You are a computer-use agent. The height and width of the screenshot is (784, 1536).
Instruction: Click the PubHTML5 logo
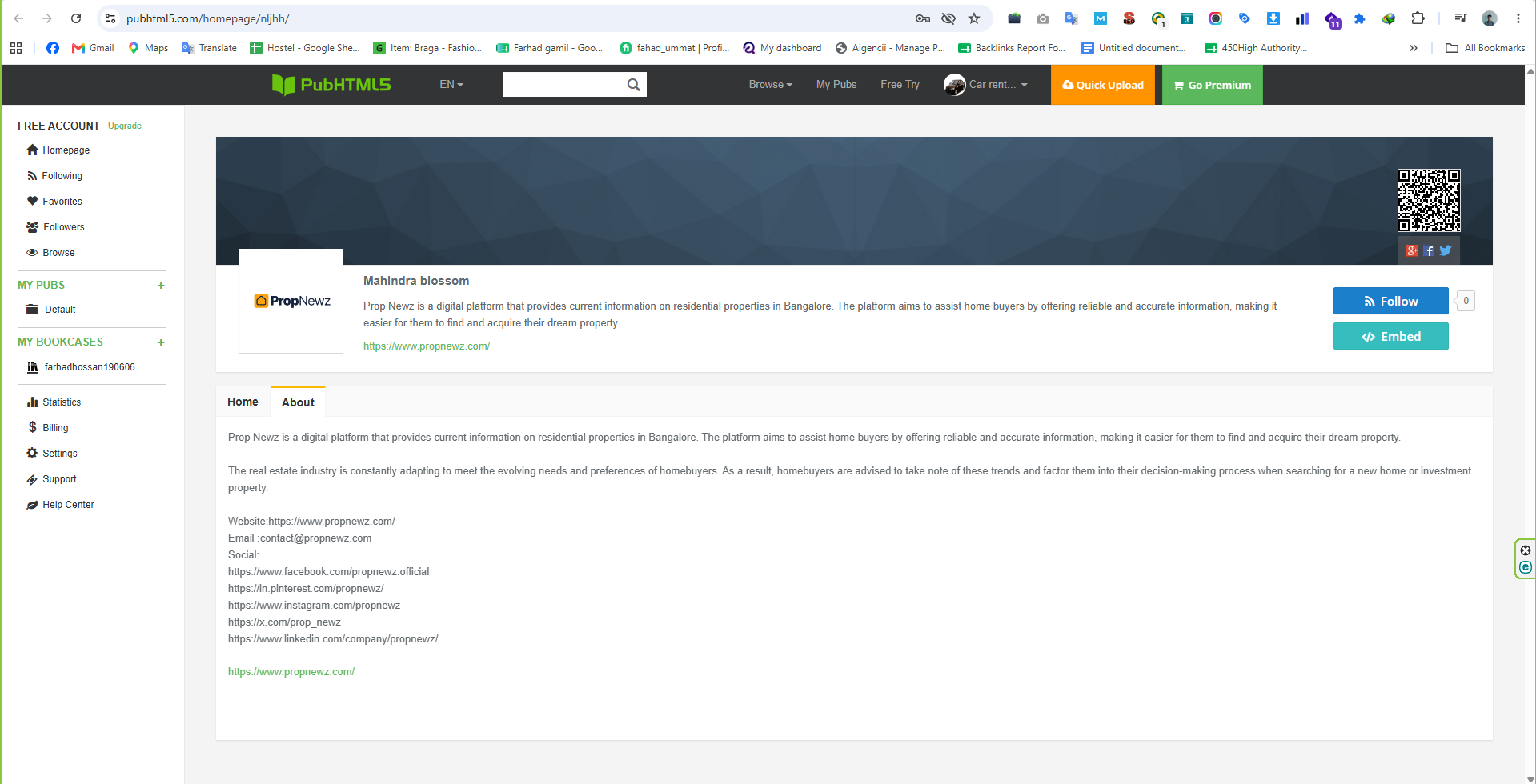[331, 85]
